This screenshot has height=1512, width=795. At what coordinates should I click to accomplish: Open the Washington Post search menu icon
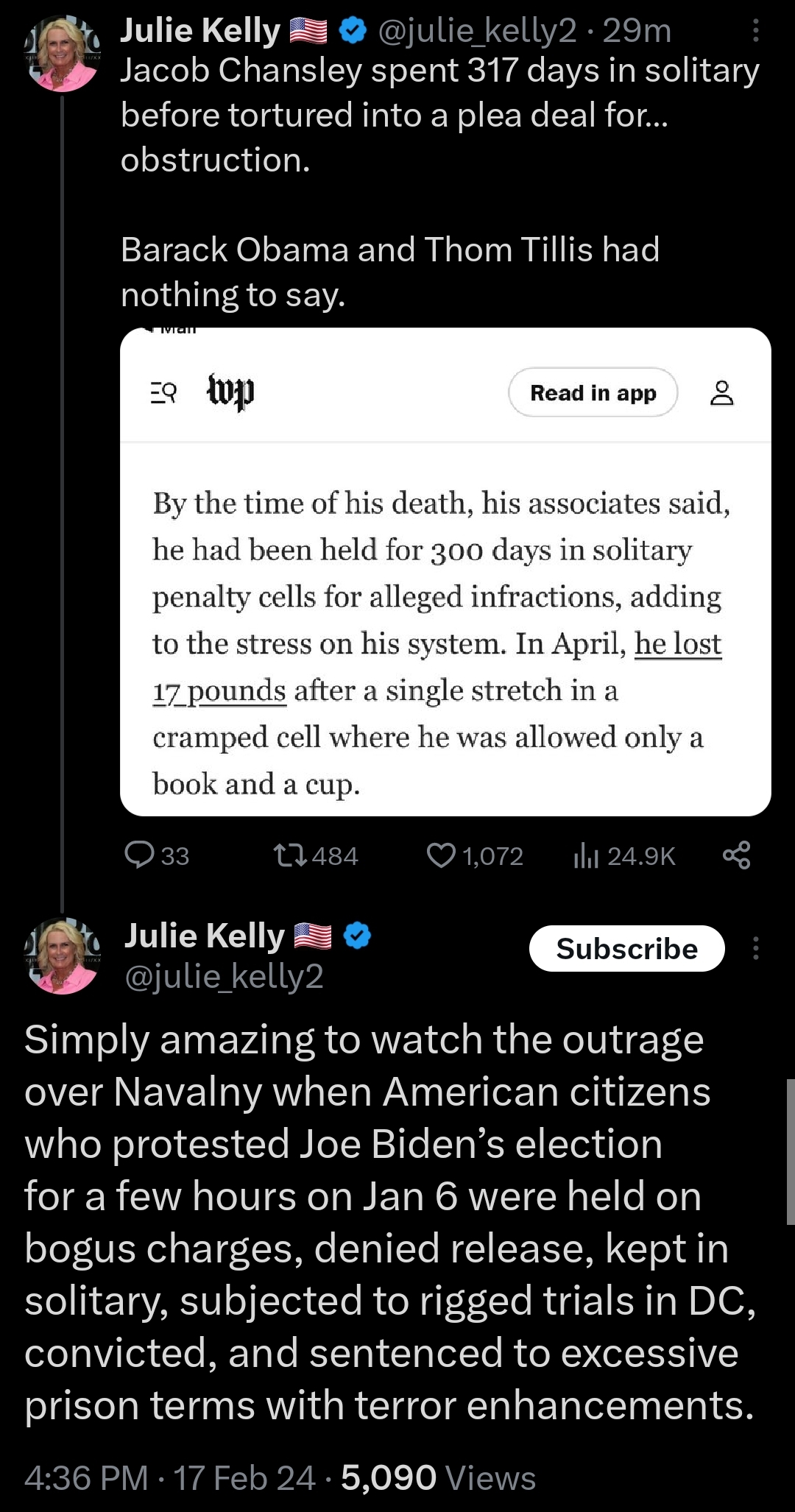(163, 393)
